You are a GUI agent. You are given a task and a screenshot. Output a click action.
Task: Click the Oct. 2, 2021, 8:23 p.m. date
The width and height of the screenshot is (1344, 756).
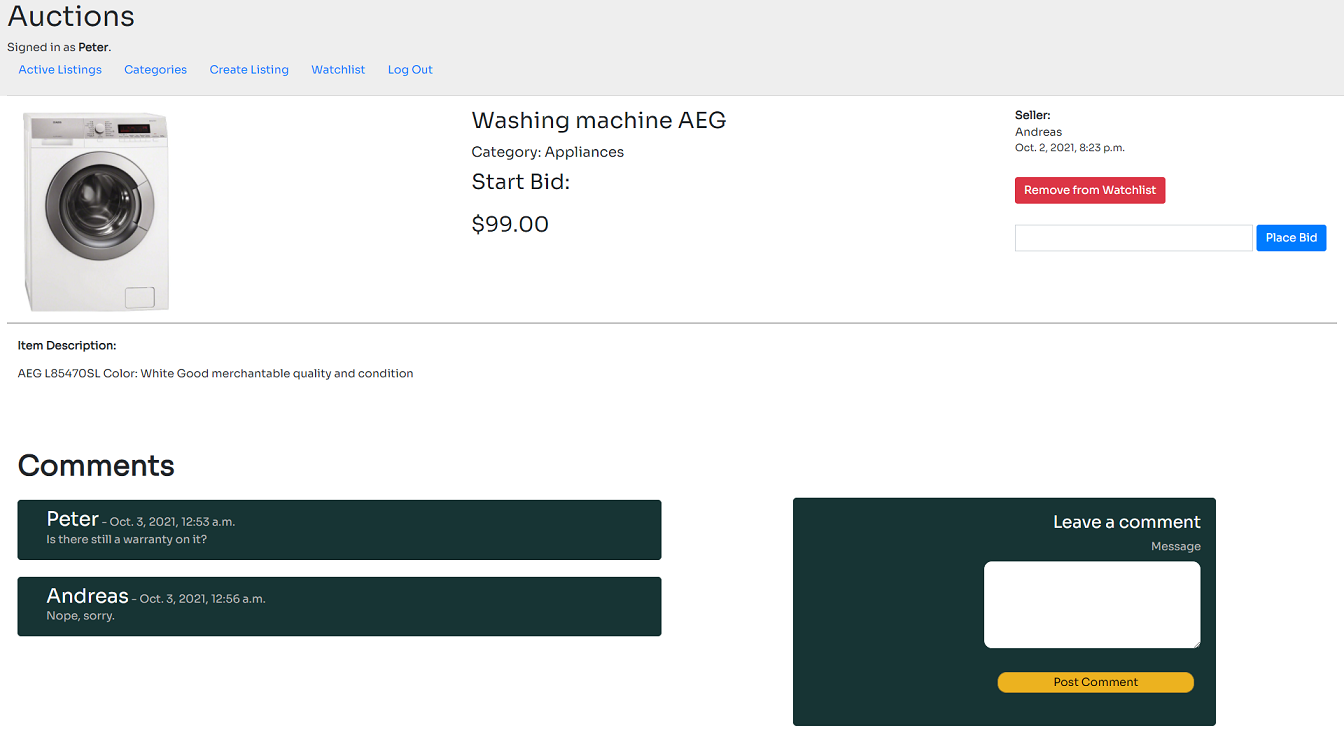coord(1070,148)
